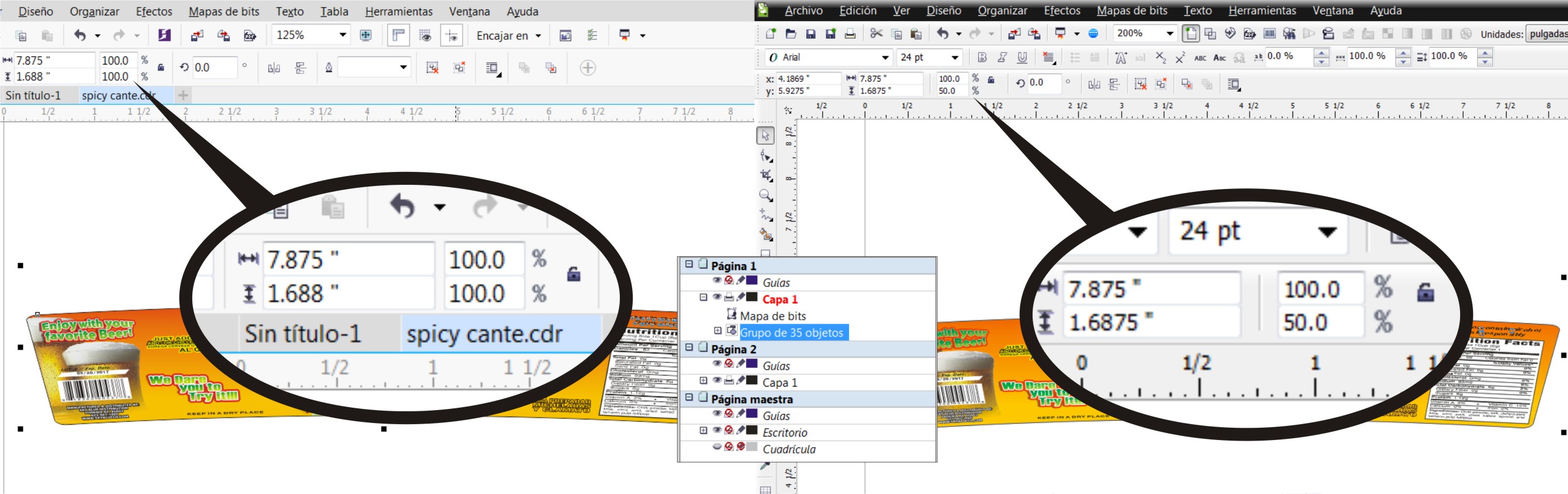Click the Subscript icon in right window
Screen dimensions: 1568x494
click(1161, 57)
